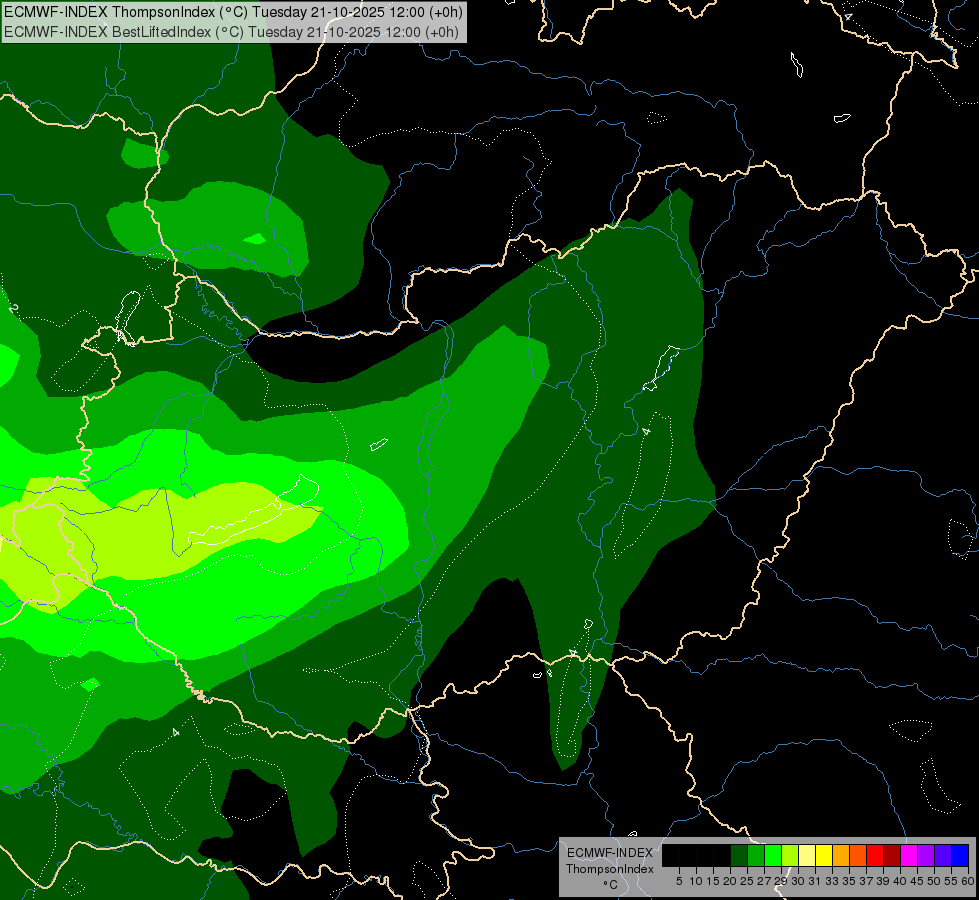Click the legend tick value 60
The height and width of the screenshot is (900, 979).
(968, 881)
